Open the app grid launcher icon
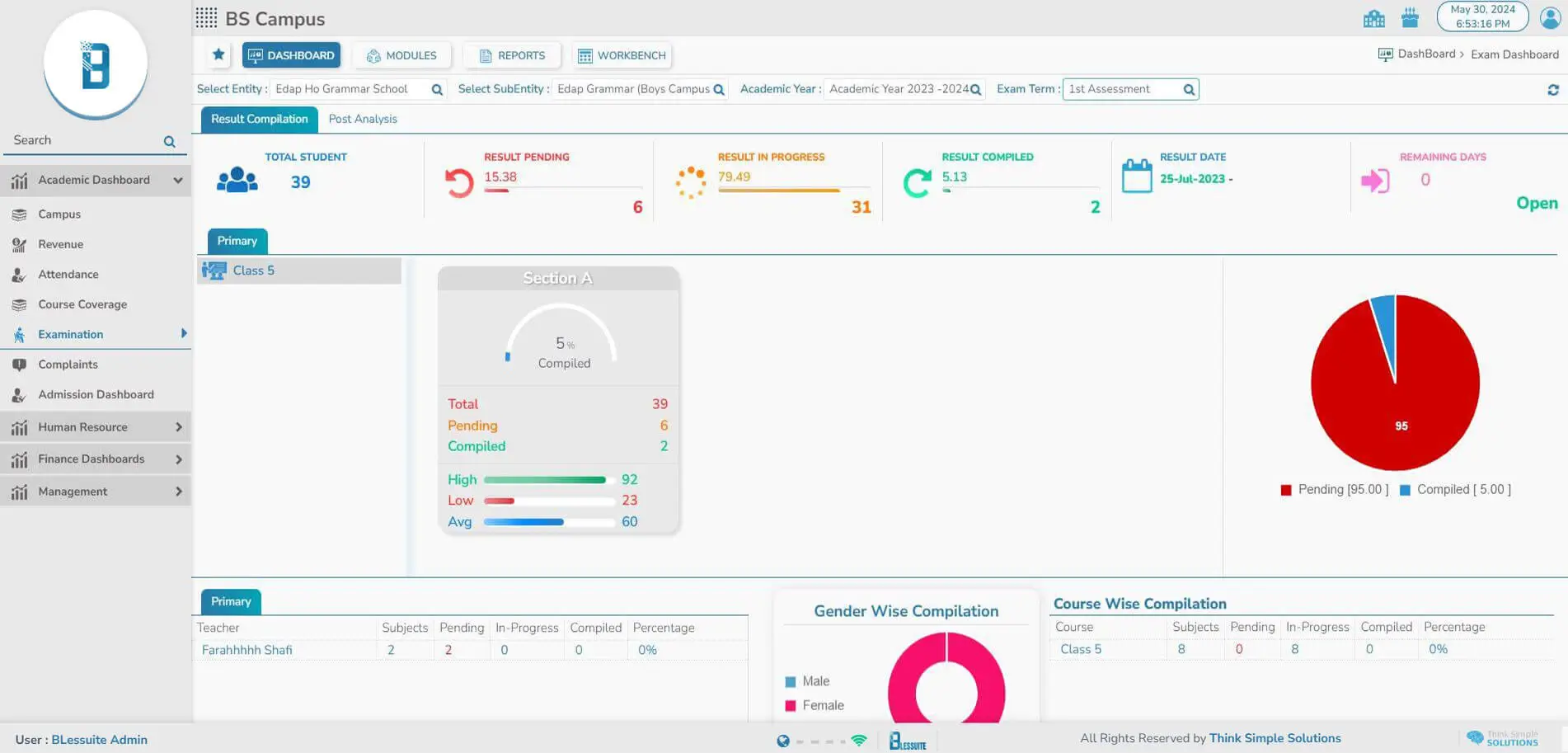This screenshot has height=753, width=1568. pyautogui.click(x=206, y=18)
